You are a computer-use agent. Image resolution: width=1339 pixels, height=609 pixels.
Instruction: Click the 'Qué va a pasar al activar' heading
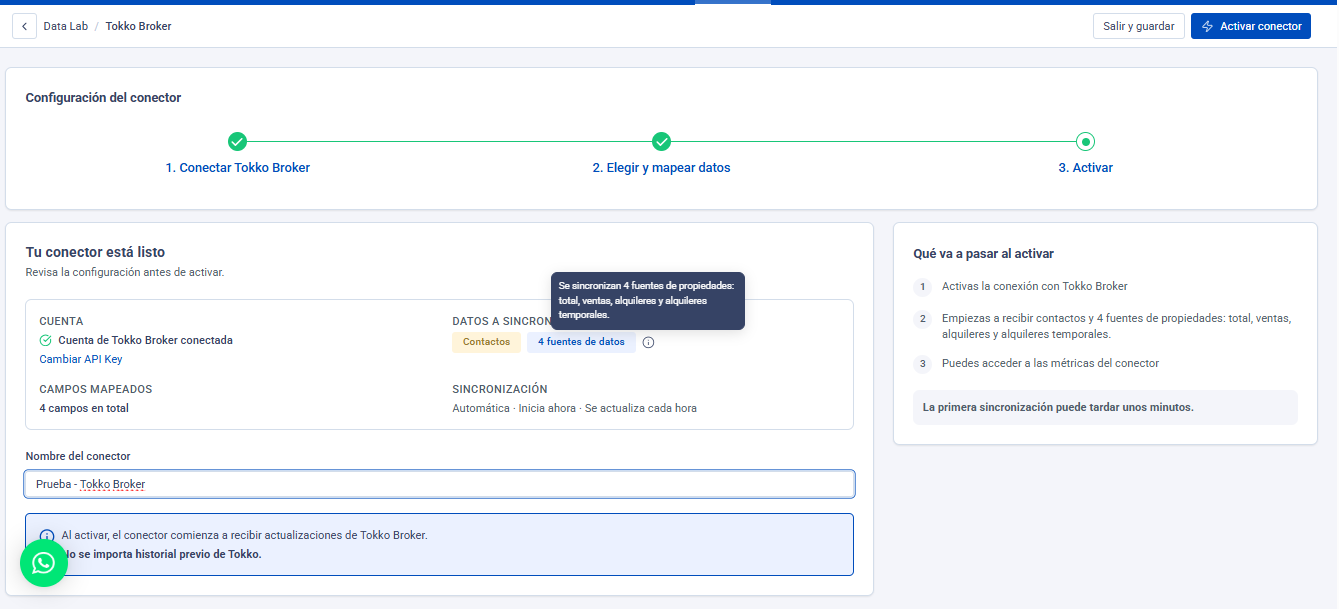984,254
